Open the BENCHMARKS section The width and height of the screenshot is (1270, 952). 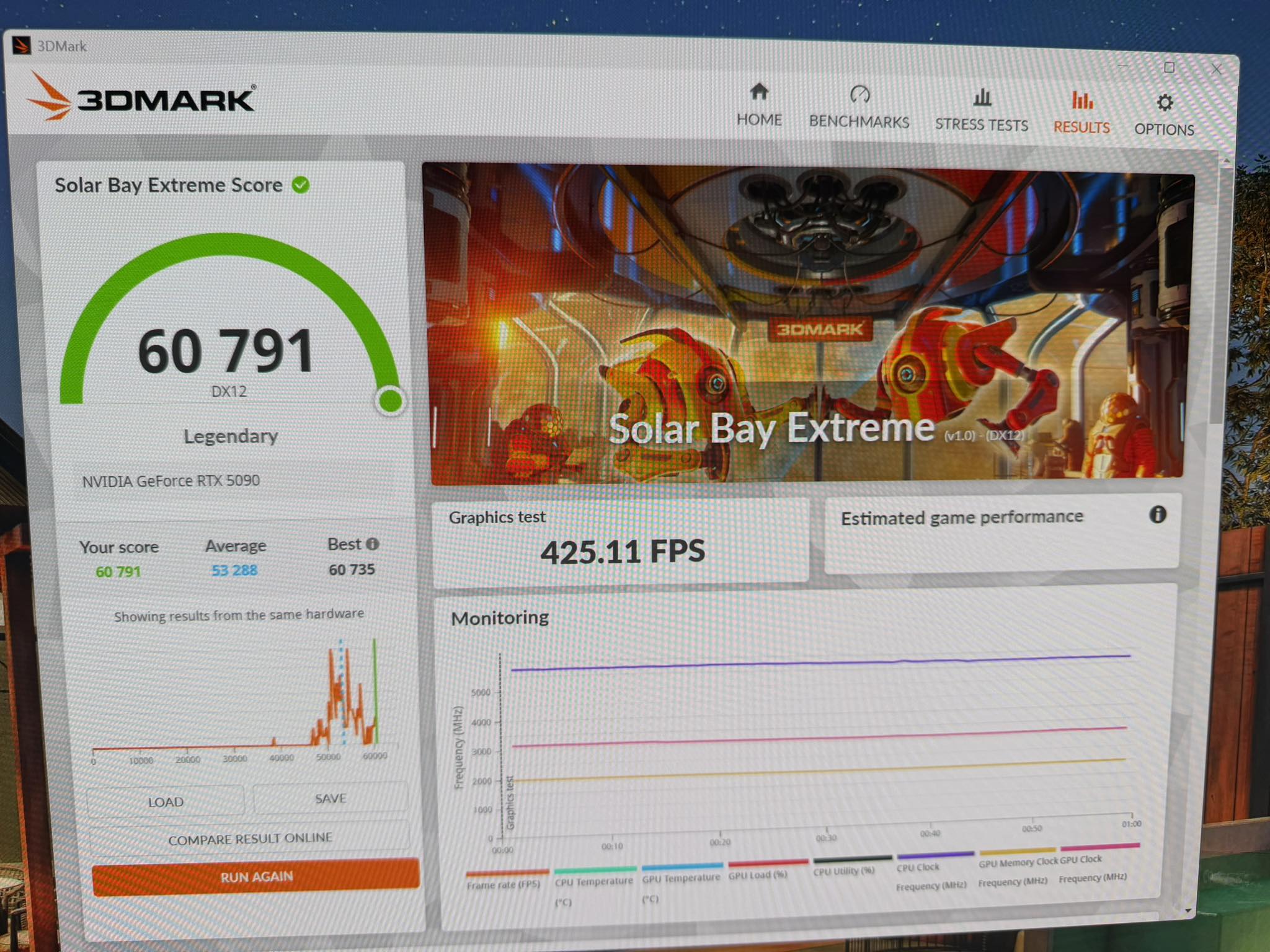(859, 107)
